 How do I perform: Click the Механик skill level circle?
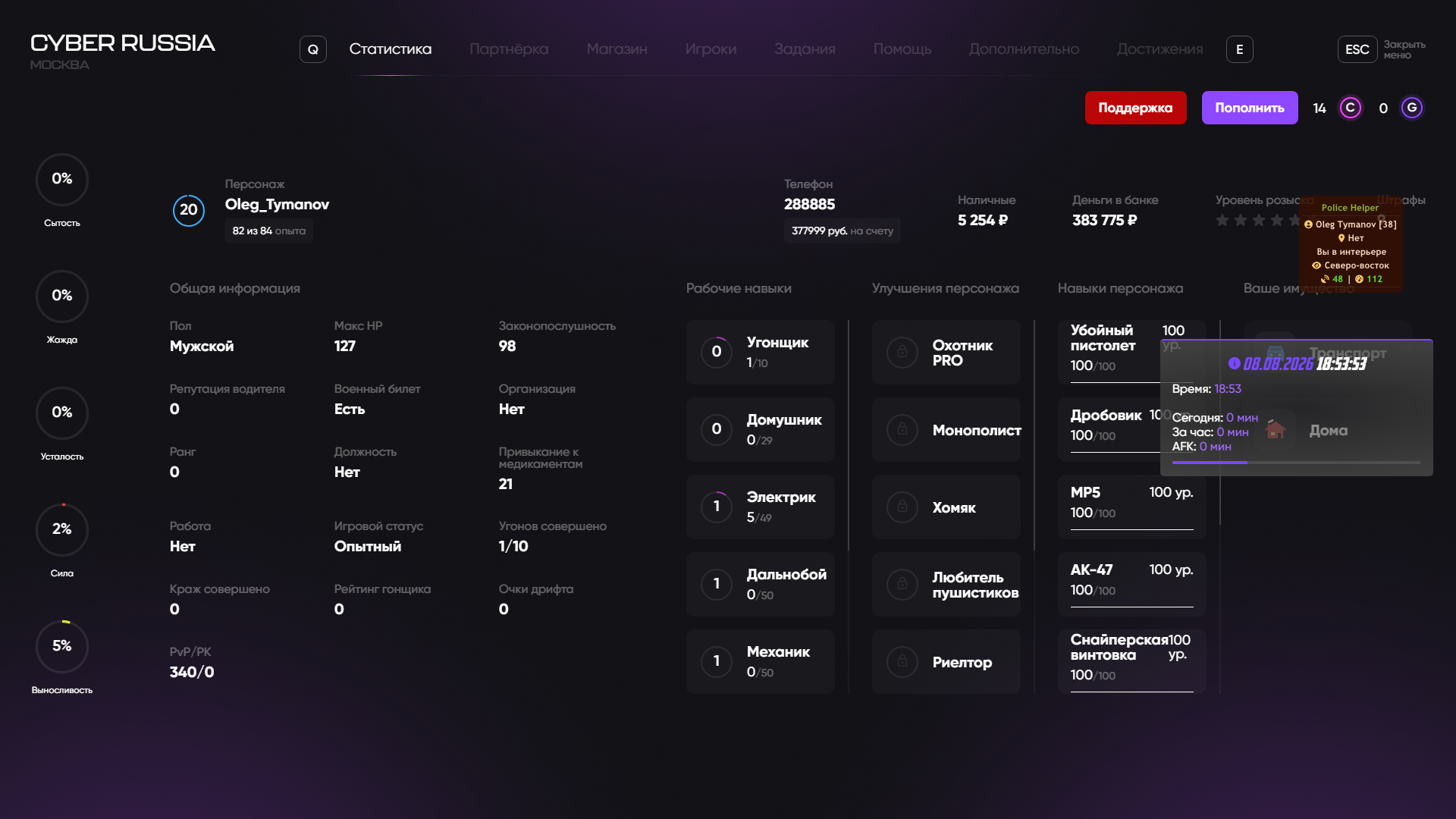pyautogui.click(x=717, y=661)
